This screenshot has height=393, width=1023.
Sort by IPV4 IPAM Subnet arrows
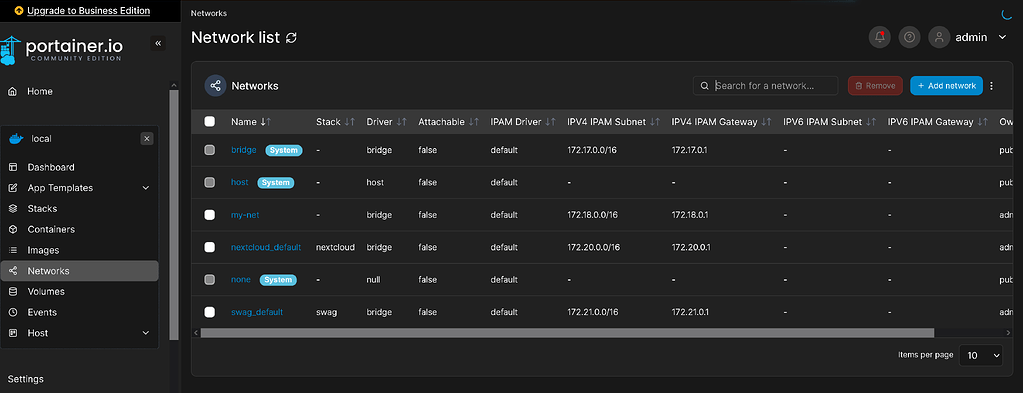click(654, 121)
